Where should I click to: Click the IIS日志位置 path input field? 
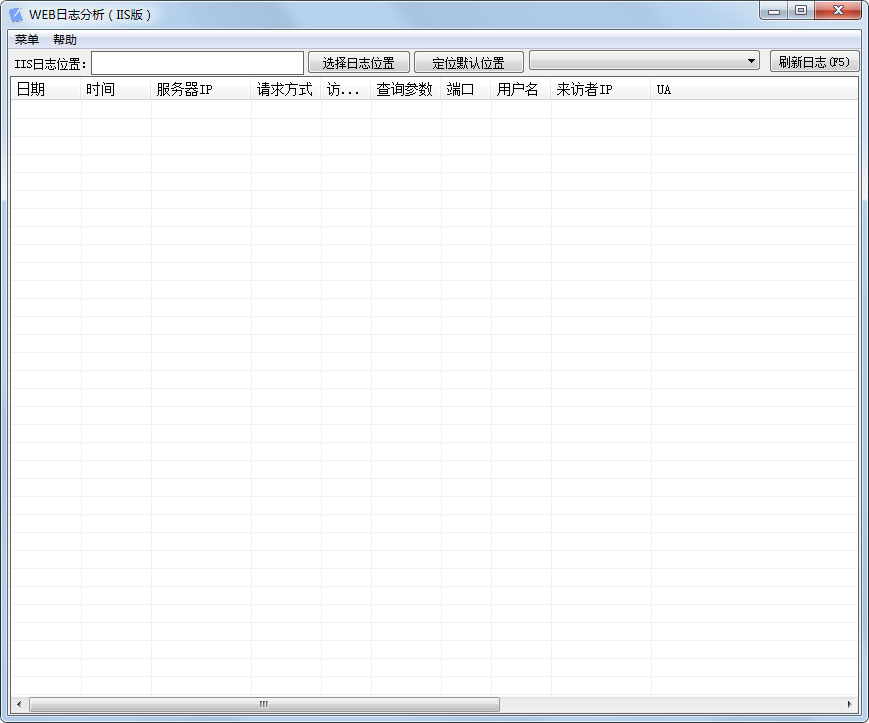pos(197,63)
